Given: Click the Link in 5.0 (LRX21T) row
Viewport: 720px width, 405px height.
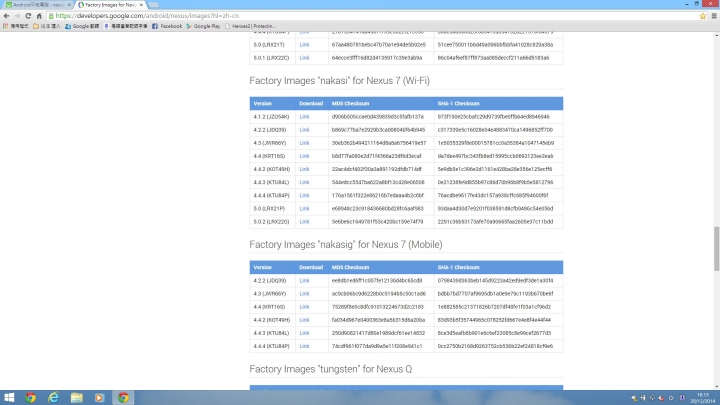Looking at the screenshot, I should [x=304, y=45].
